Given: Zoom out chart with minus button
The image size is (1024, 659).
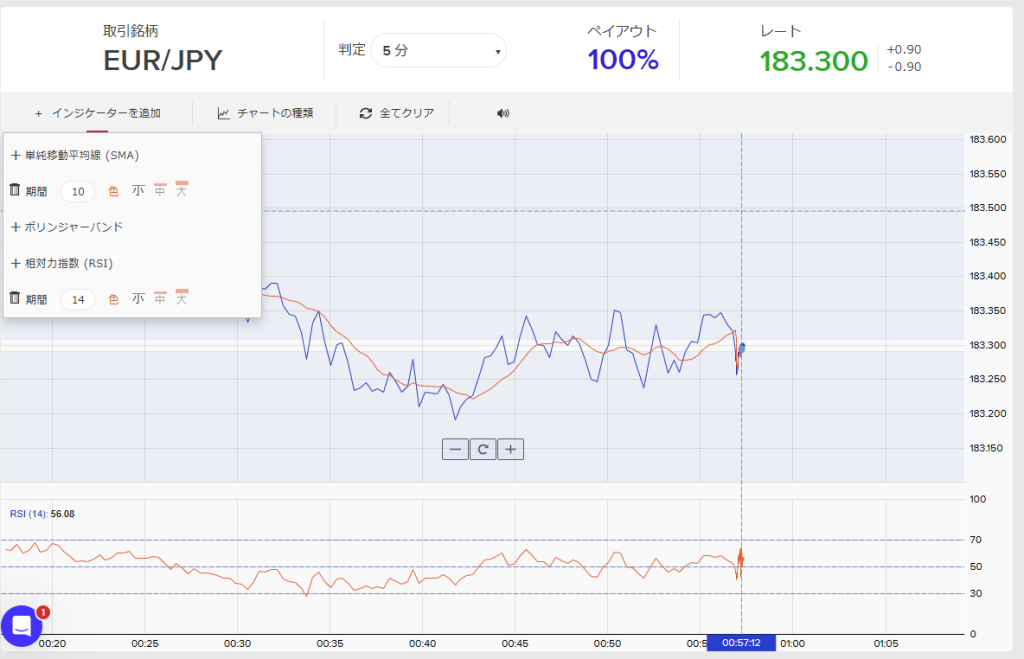Looking at the screenshot, I should tap(456, 449).
